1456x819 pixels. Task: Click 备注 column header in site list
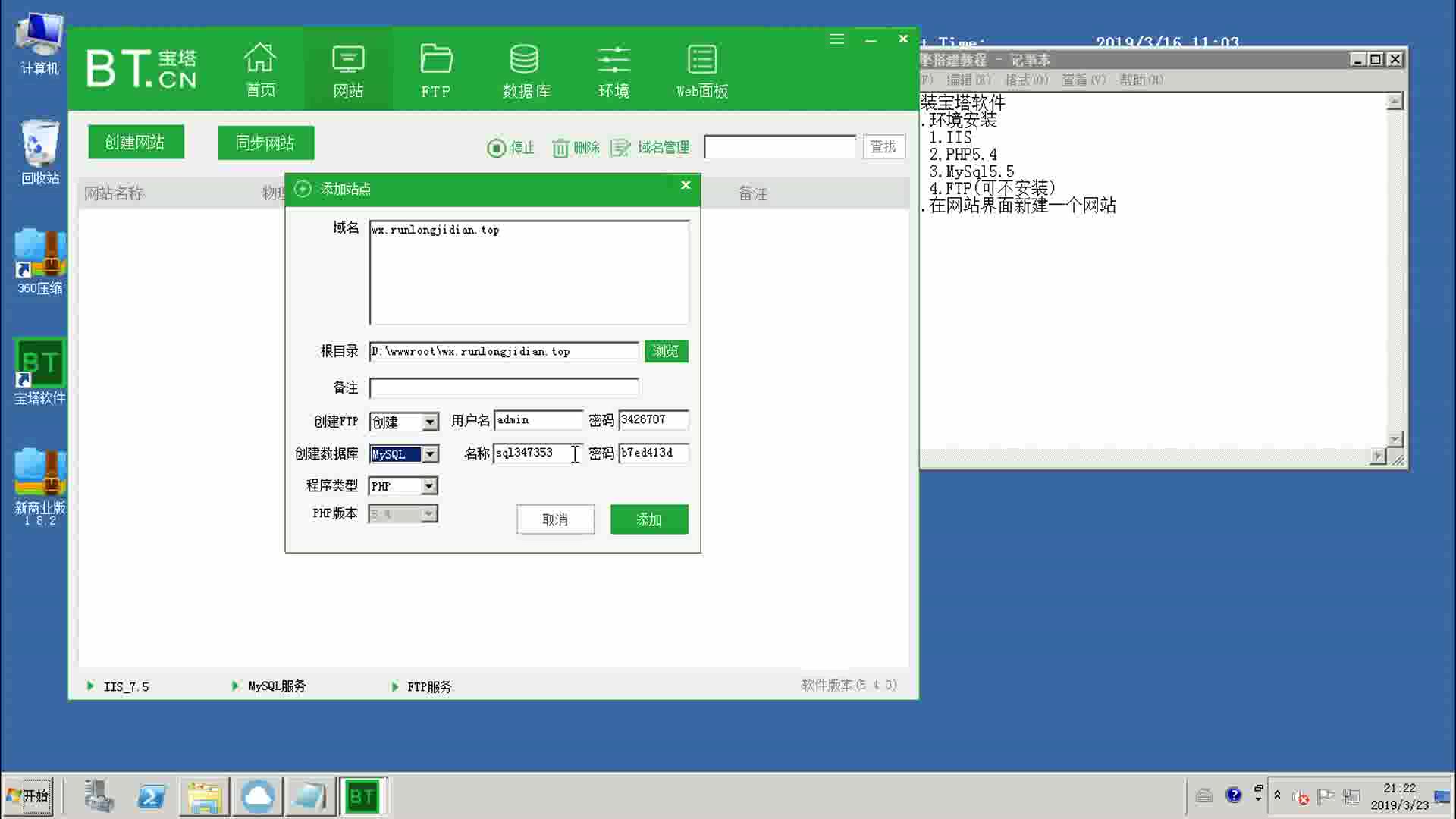pos(753,194)
